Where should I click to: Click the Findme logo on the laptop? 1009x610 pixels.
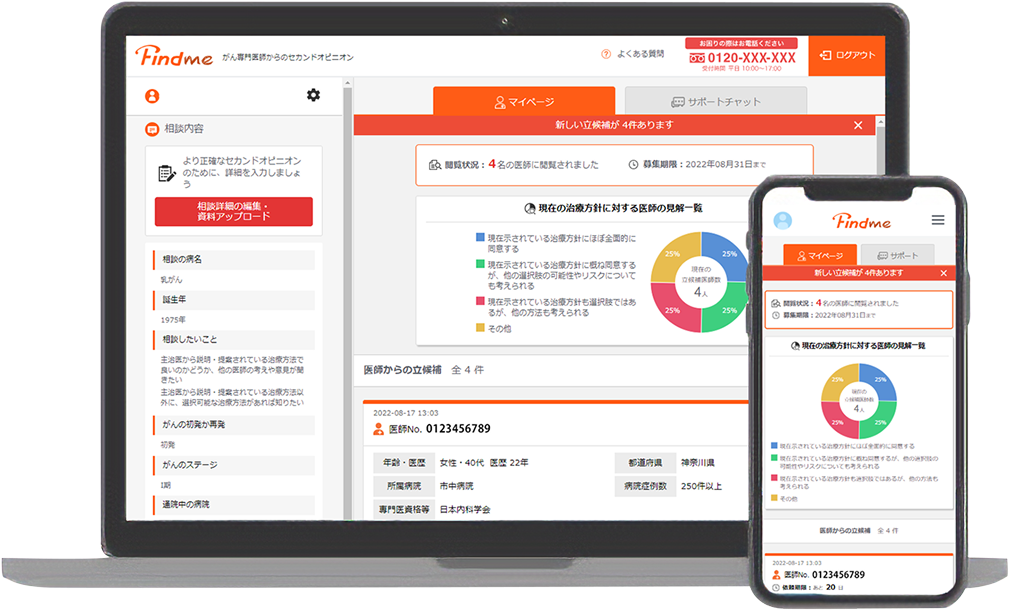pos(174,56)
